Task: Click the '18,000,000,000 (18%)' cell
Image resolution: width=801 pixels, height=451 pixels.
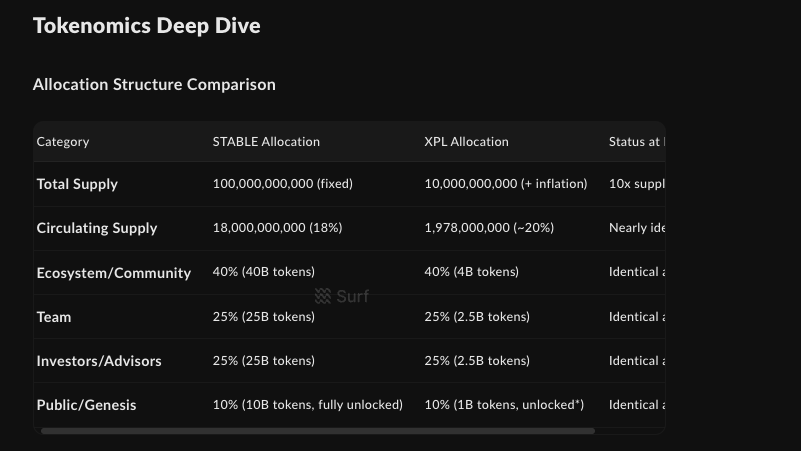Action: point(277,228)
